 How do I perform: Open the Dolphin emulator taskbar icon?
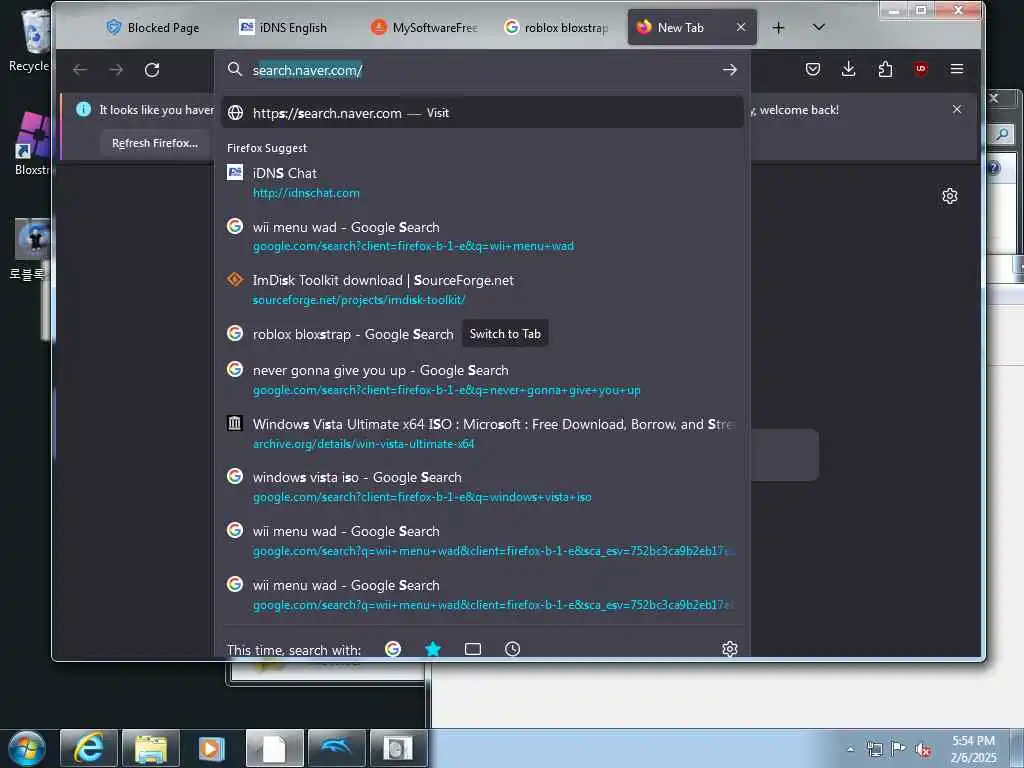(336, 748)
